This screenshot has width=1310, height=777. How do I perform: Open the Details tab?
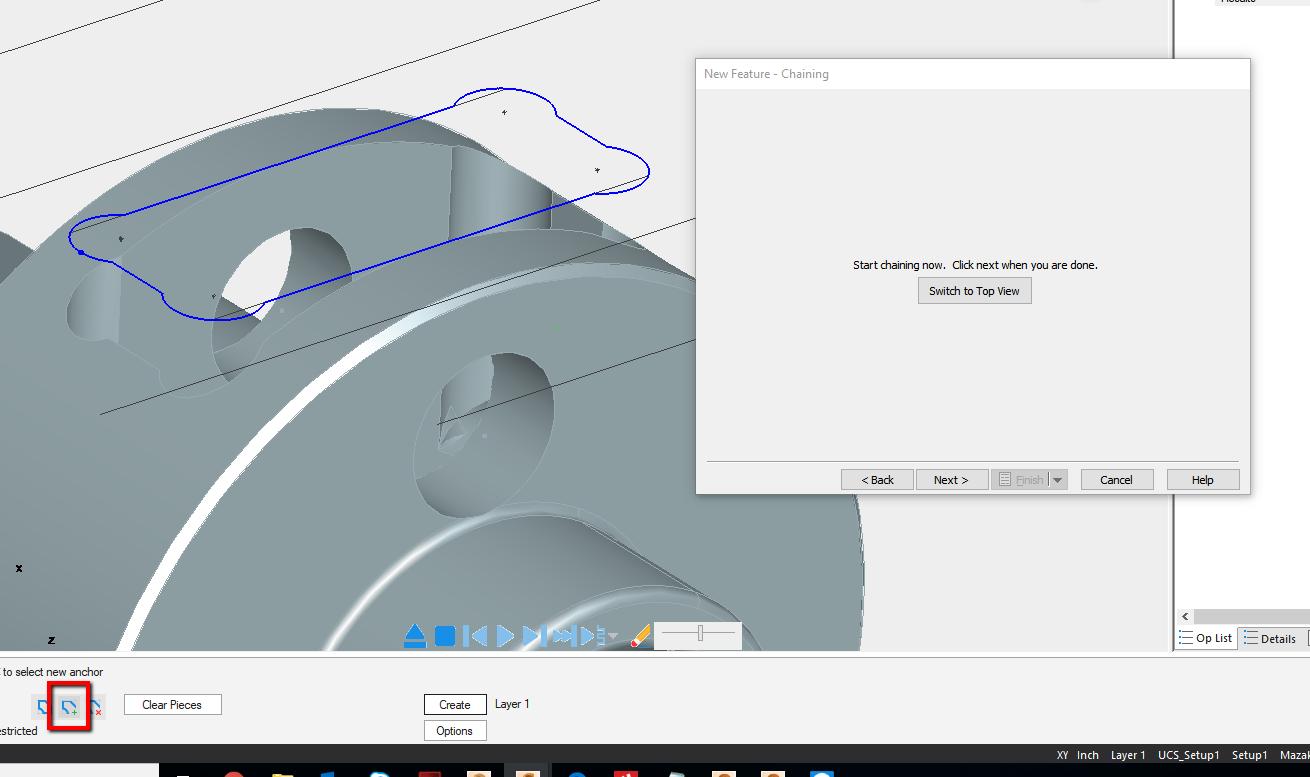coord(1272,638)
